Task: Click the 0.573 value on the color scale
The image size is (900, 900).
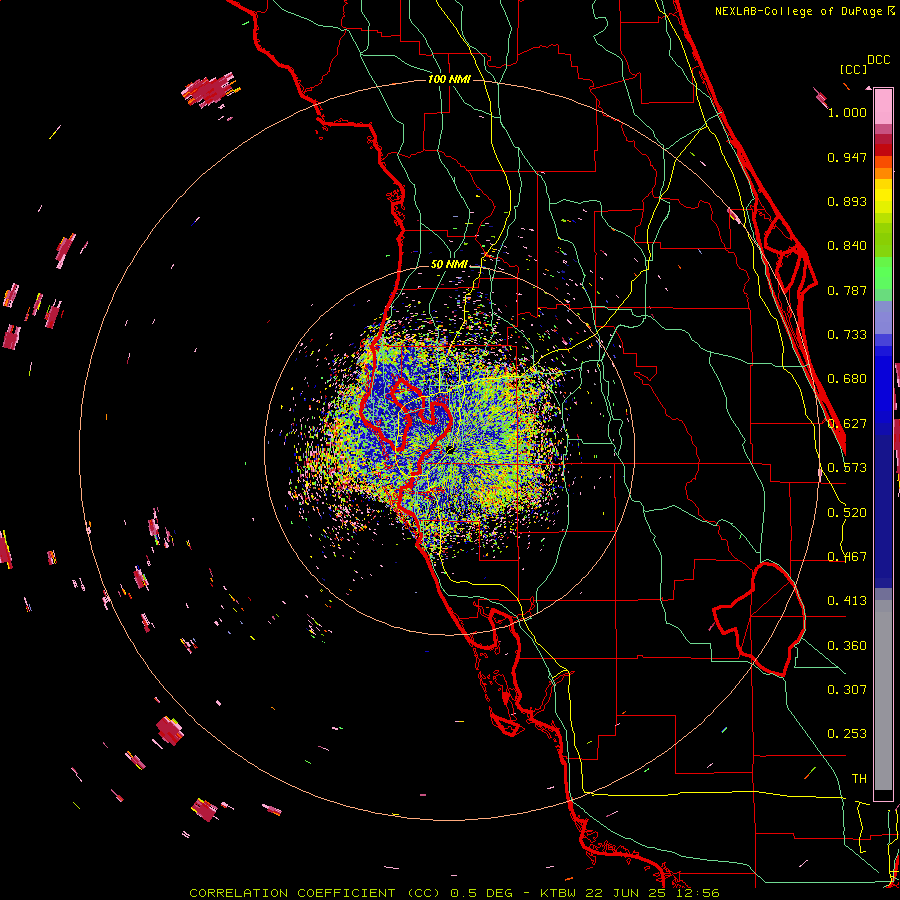Action: point(847,468)
